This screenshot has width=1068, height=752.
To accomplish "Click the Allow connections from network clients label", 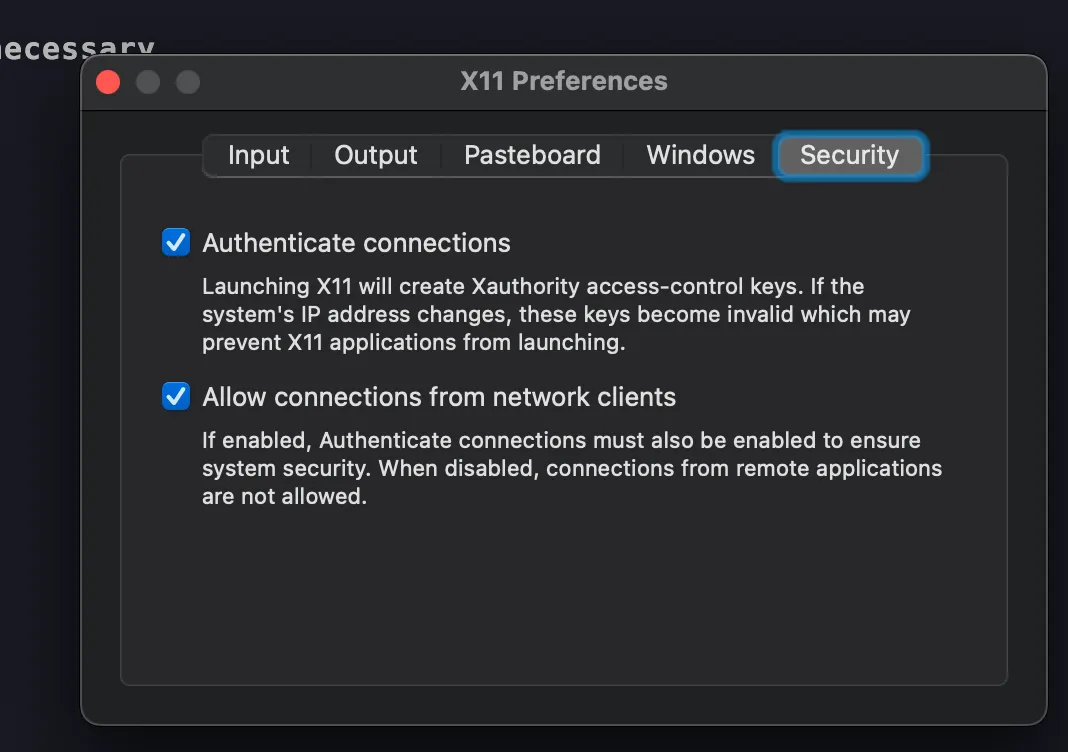I will (x=438, y=396).
